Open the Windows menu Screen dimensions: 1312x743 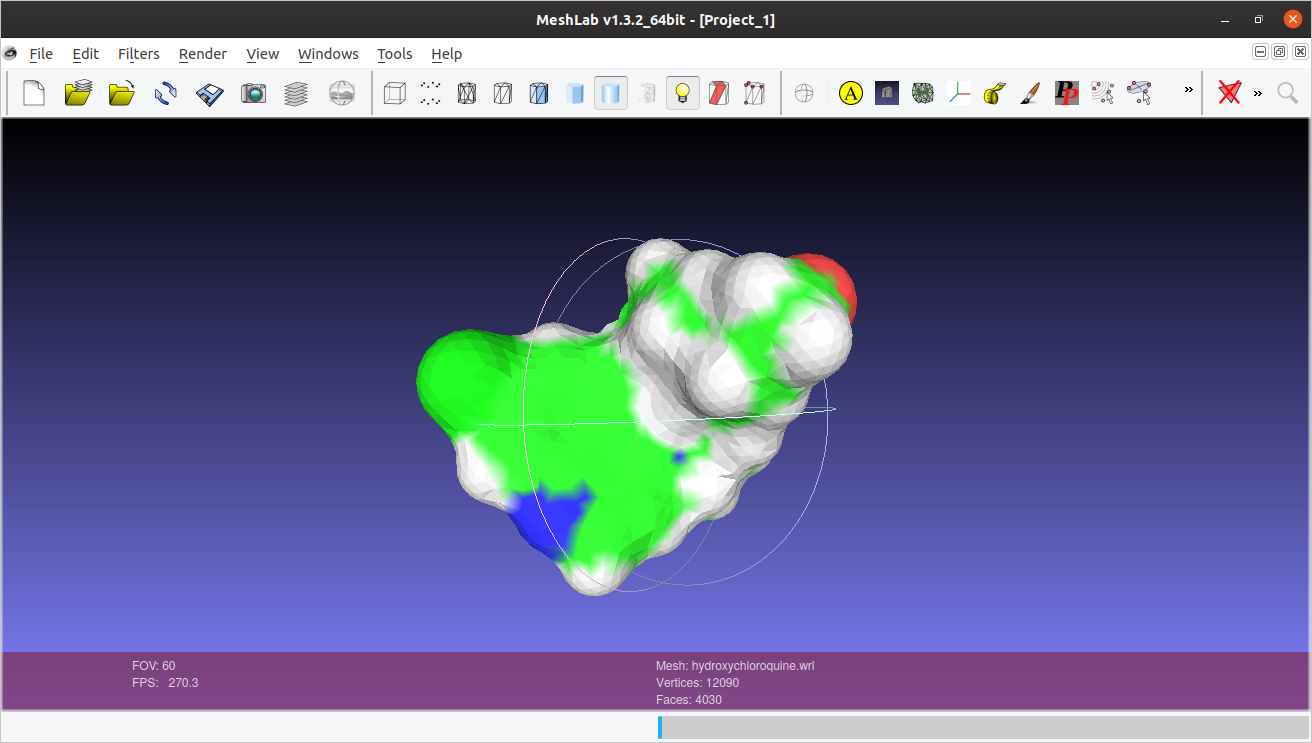[328, 54]
